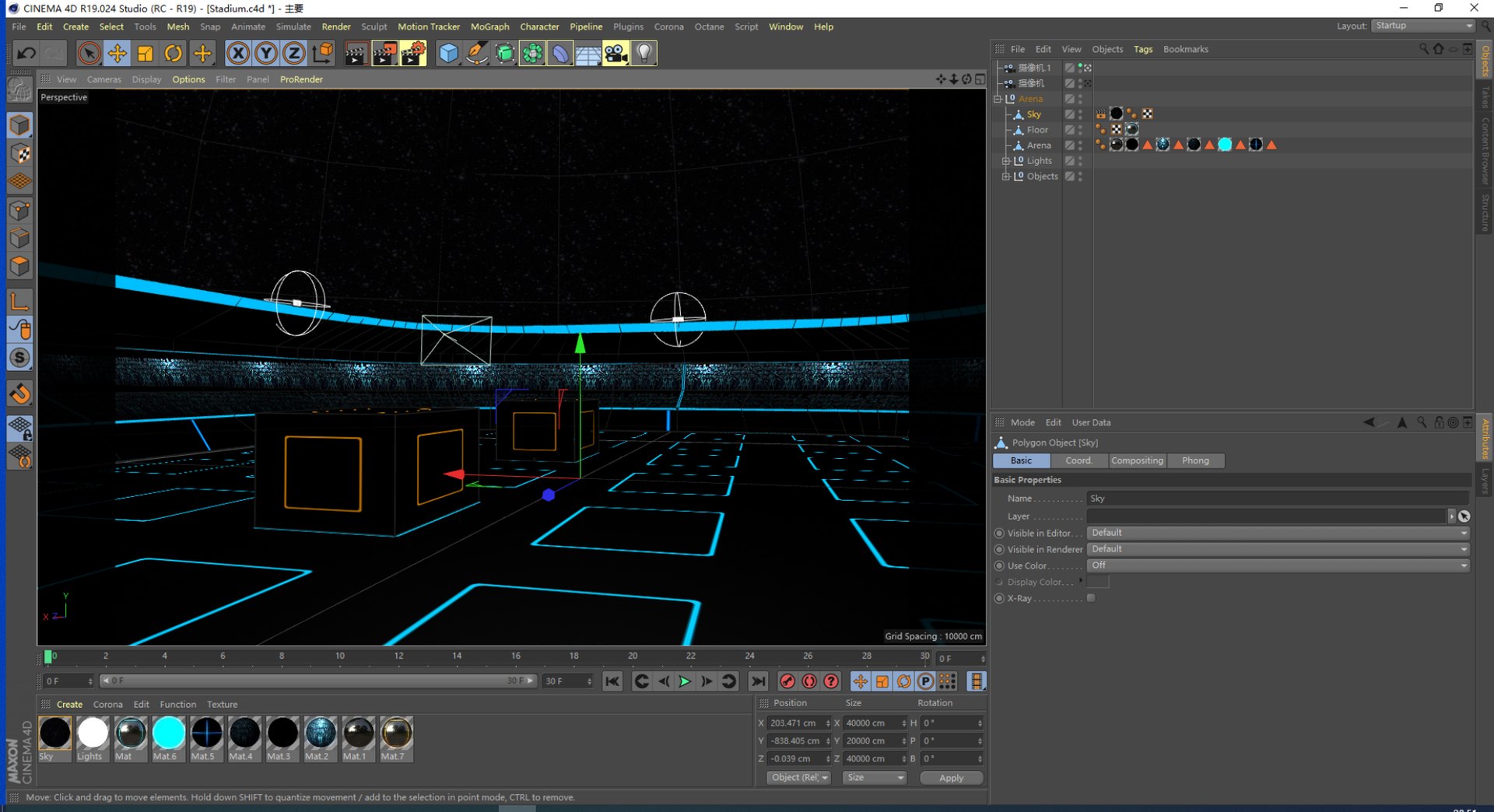This screenshot has width=1494, height=812.
Task: Add a Cube primitive object
Action: [449, 53]
